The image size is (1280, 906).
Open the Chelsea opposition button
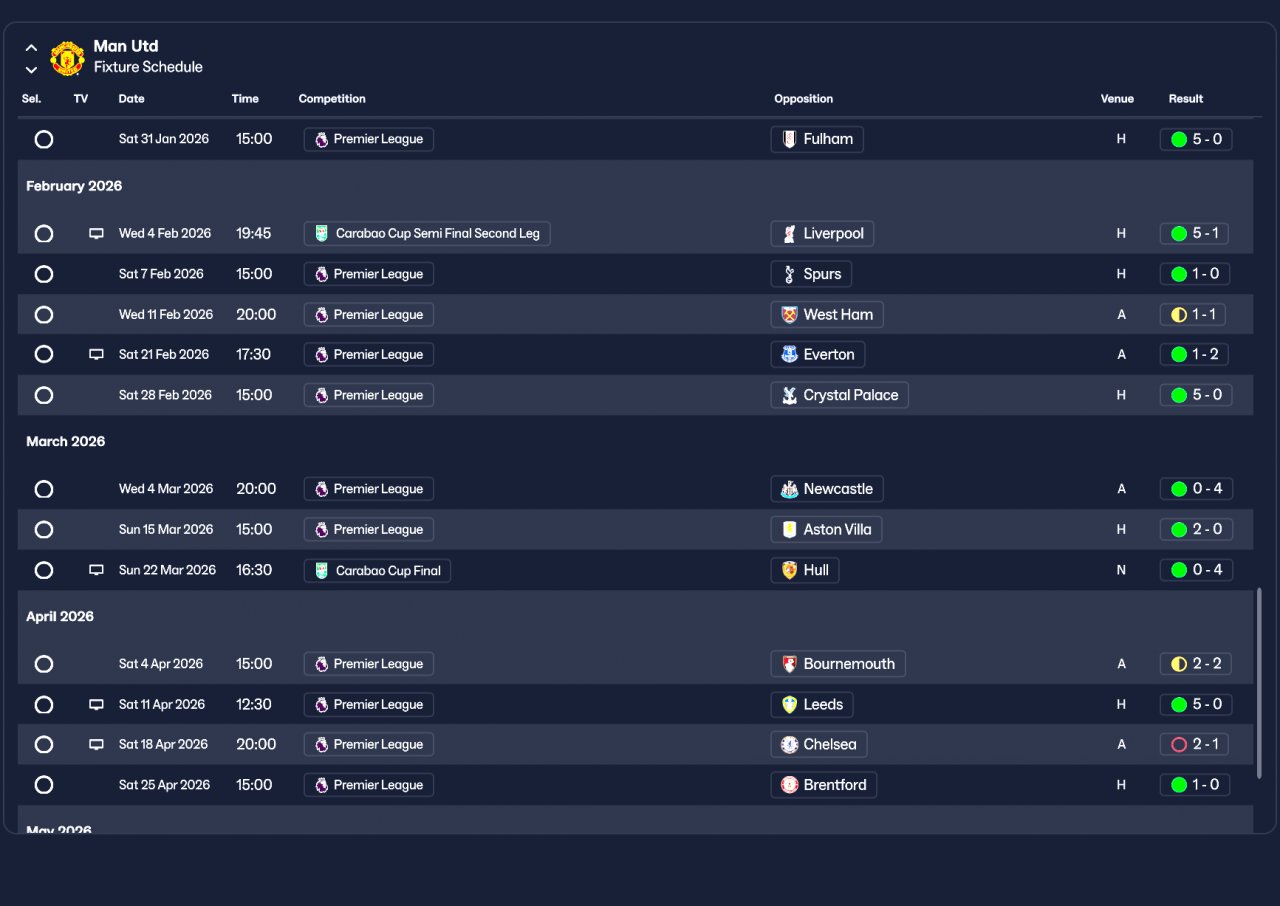(819, 744)
